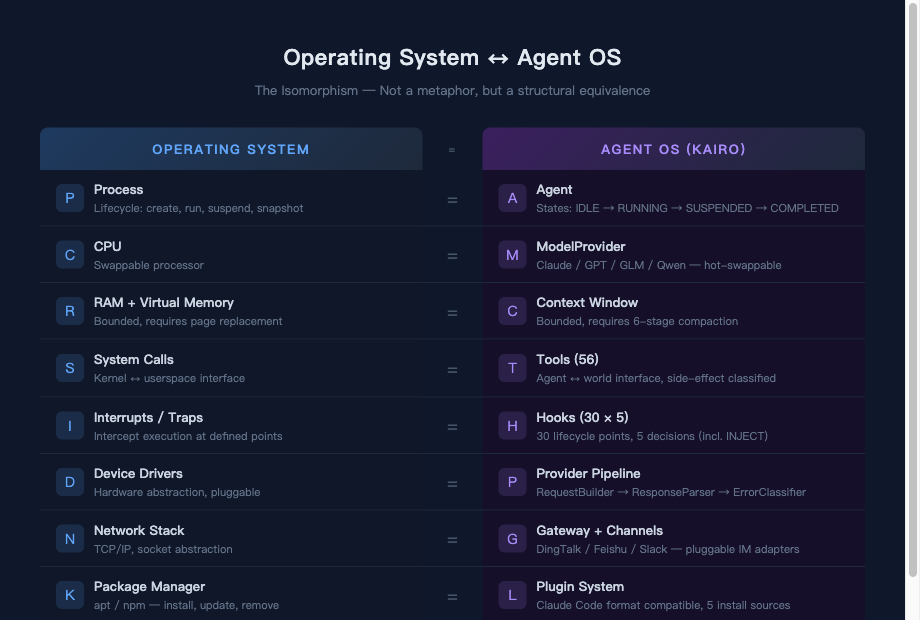Click the M icon for ModelProvider
Image resolution: width=920 pixels, height=620 pixels.
point(512,255)
